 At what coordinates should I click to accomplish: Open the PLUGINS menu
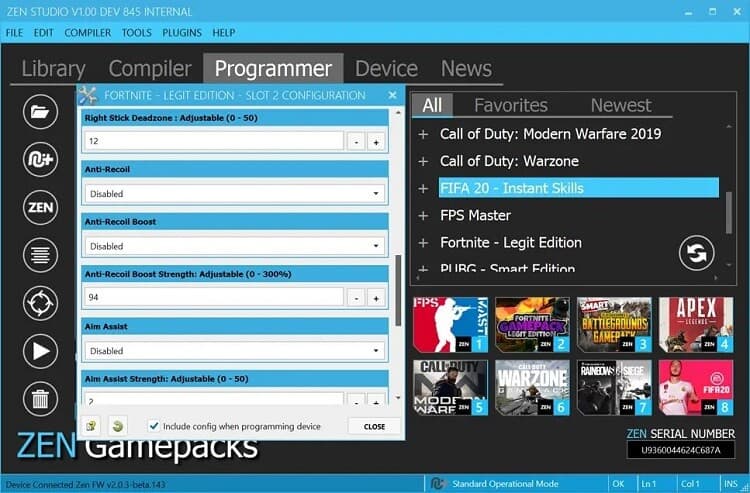[x=182, y=33]
